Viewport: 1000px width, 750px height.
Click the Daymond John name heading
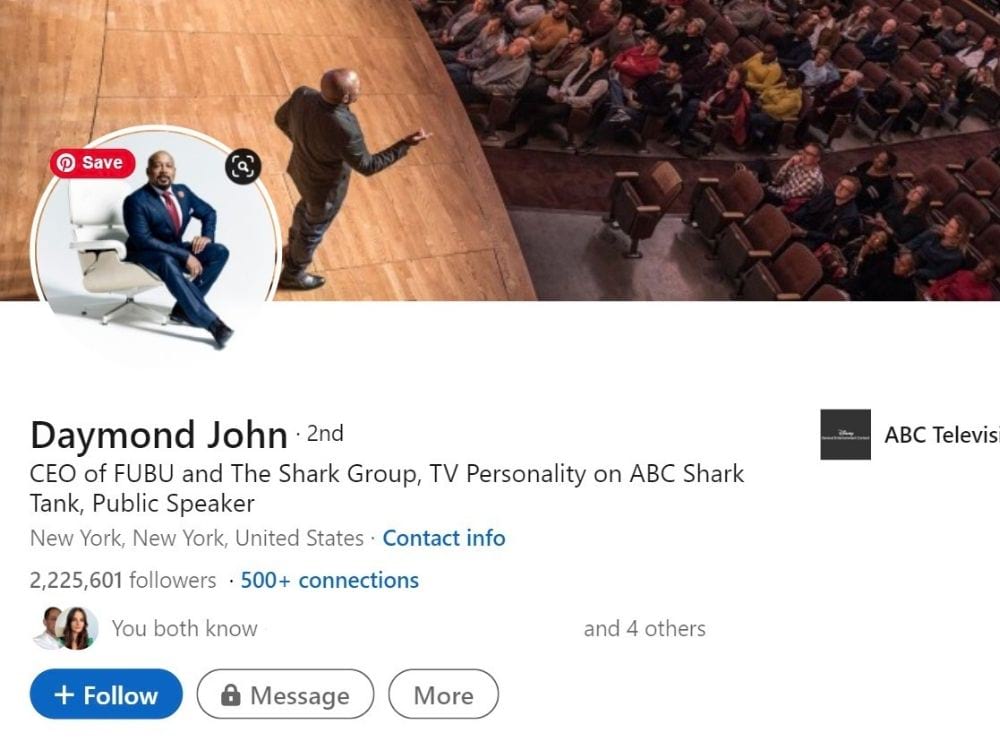[159, 436]
